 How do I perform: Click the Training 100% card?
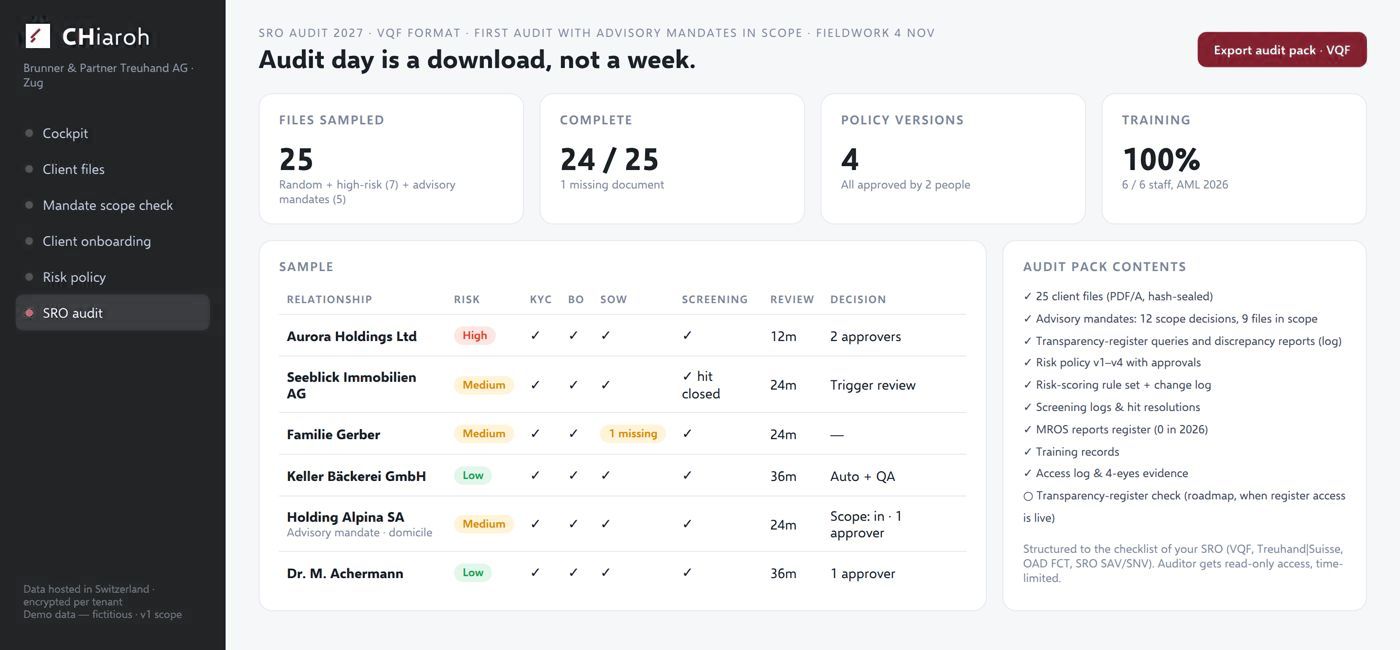pos(1234,159)
